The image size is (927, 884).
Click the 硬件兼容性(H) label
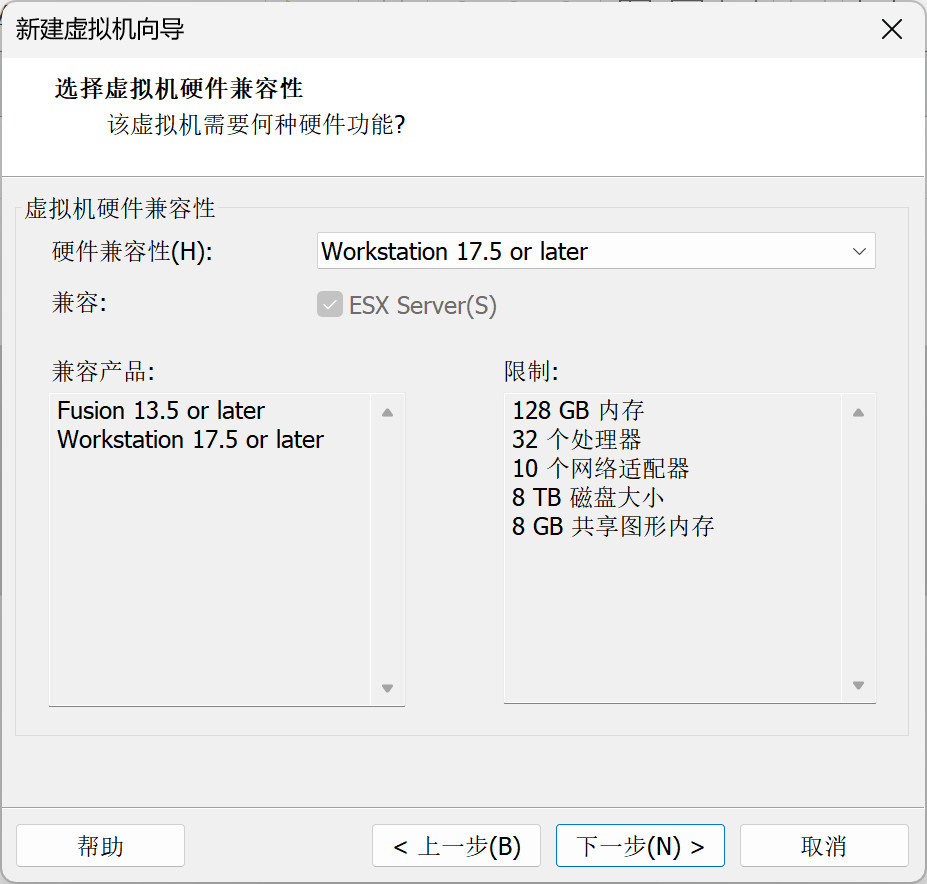[x=132, y=251]
